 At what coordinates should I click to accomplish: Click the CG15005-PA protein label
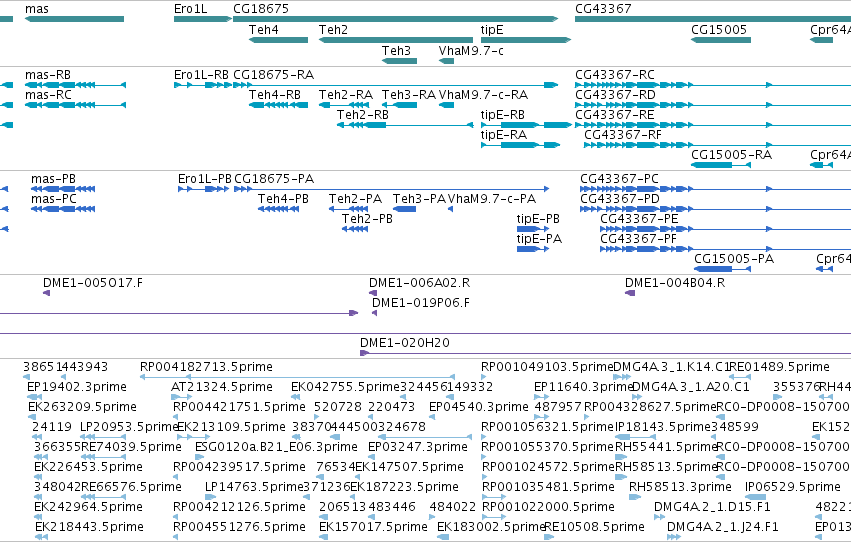point(734,259)
